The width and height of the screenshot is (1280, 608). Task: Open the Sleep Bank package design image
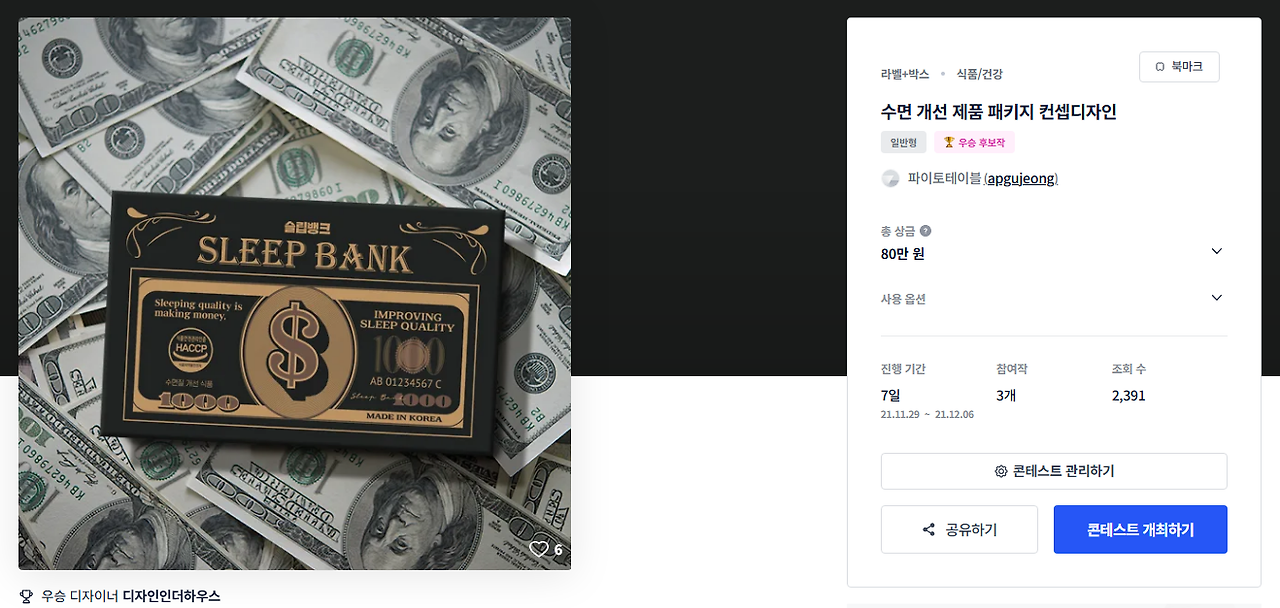(x=295, y=294)
